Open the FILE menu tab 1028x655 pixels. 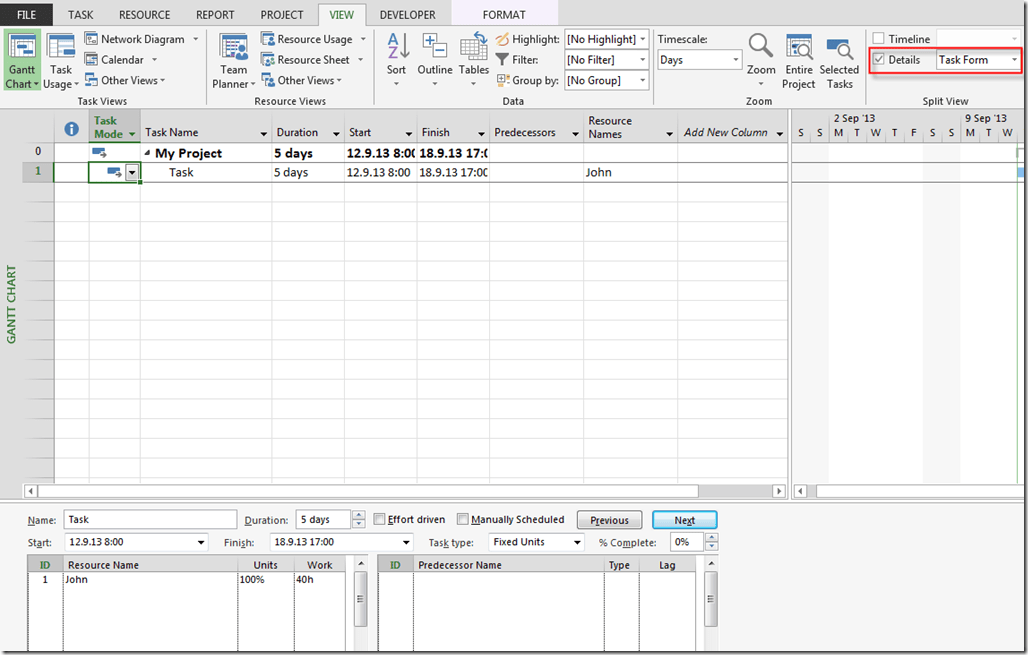[27, 15]
